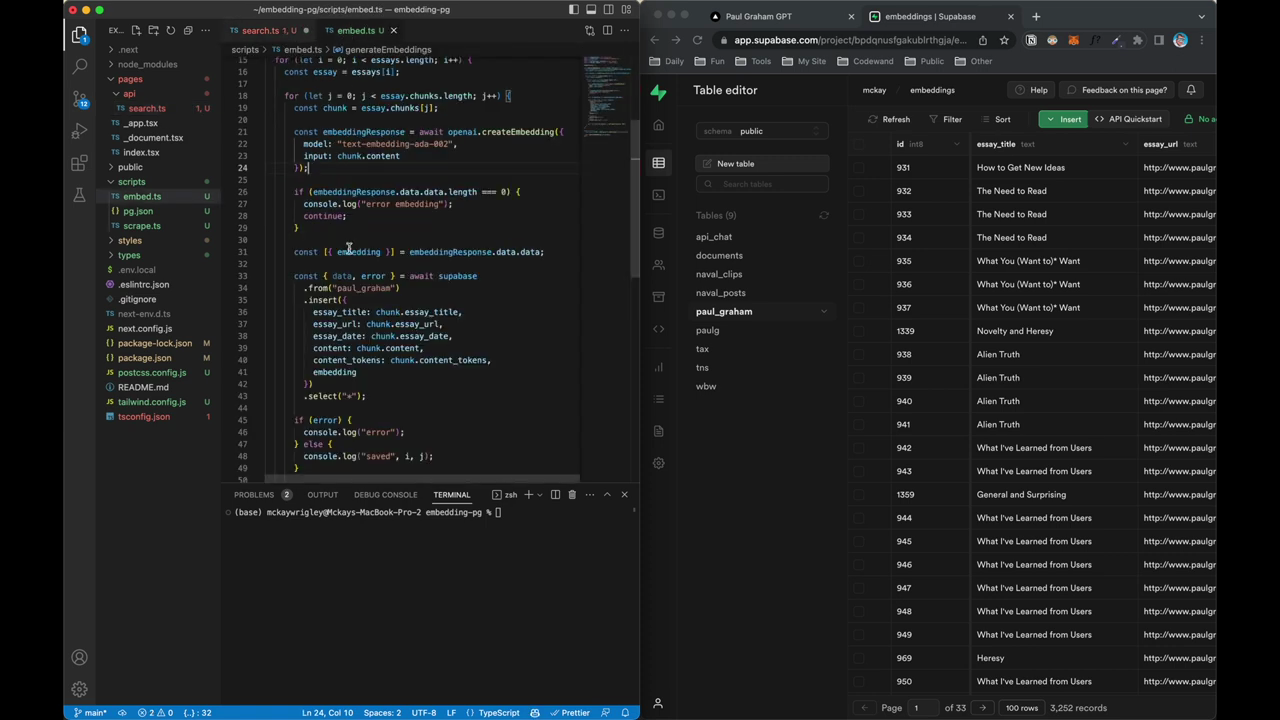Click the Sort button

(995, 119)
